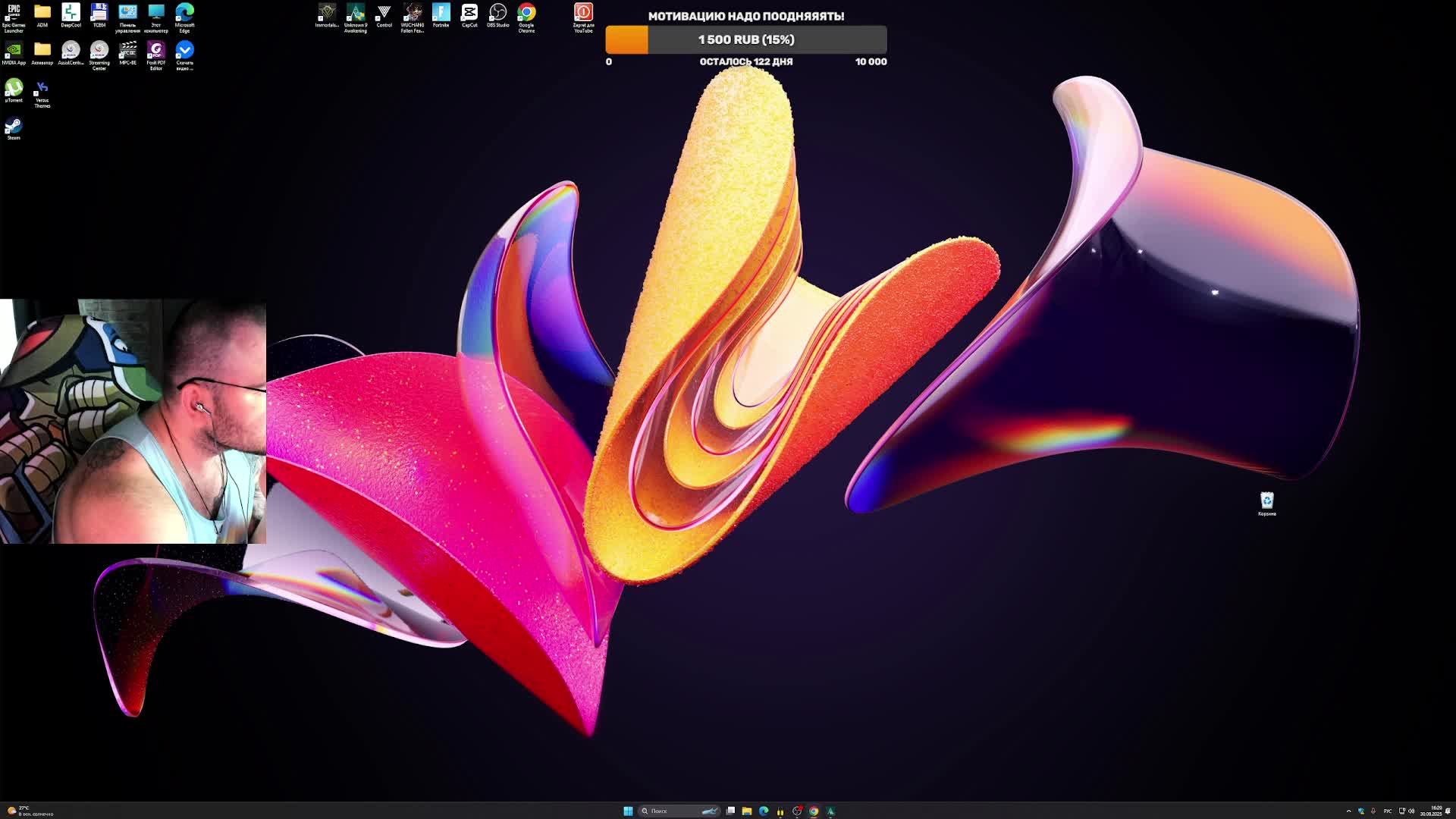Expand hidden system tray icons chevron
Viewport: 1456px width, 819px height.
point(1348,811)
